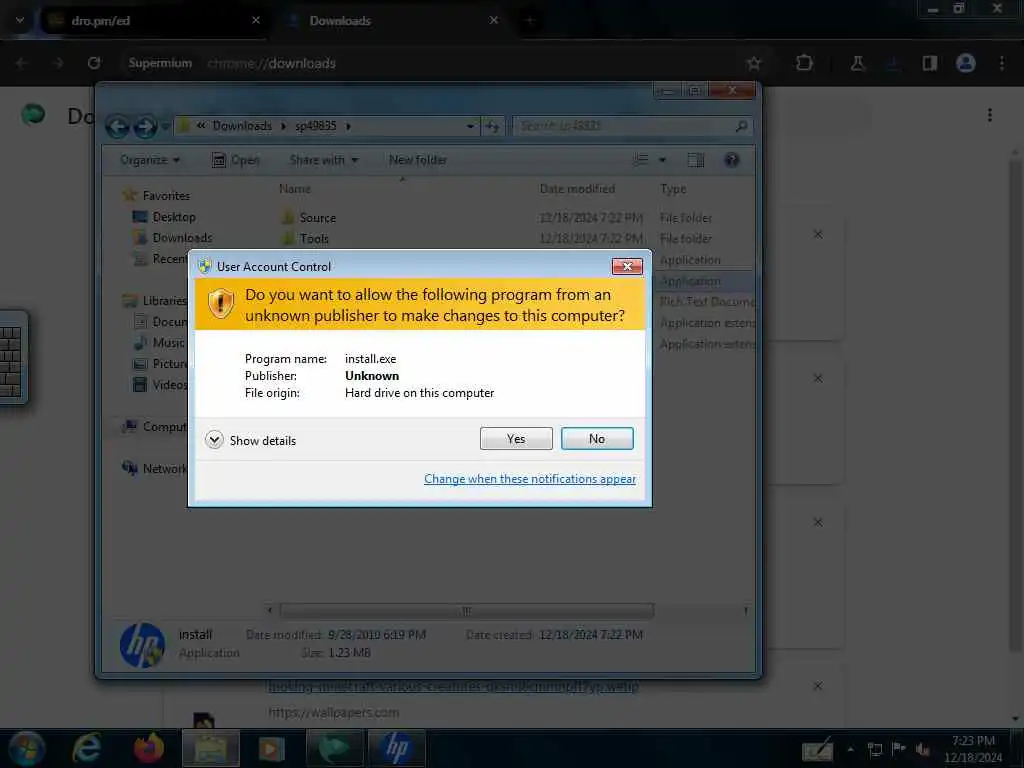Open the Share with dropdown

(324, 160)
